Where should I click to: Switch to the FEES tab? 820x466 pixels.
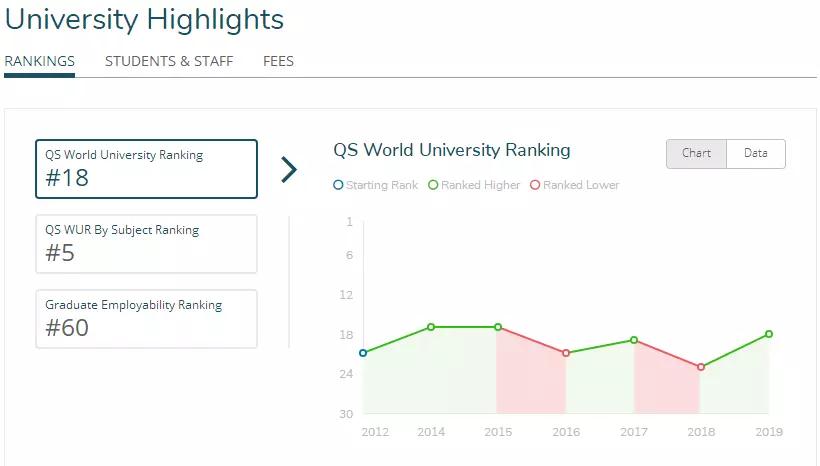pos(278,61)
